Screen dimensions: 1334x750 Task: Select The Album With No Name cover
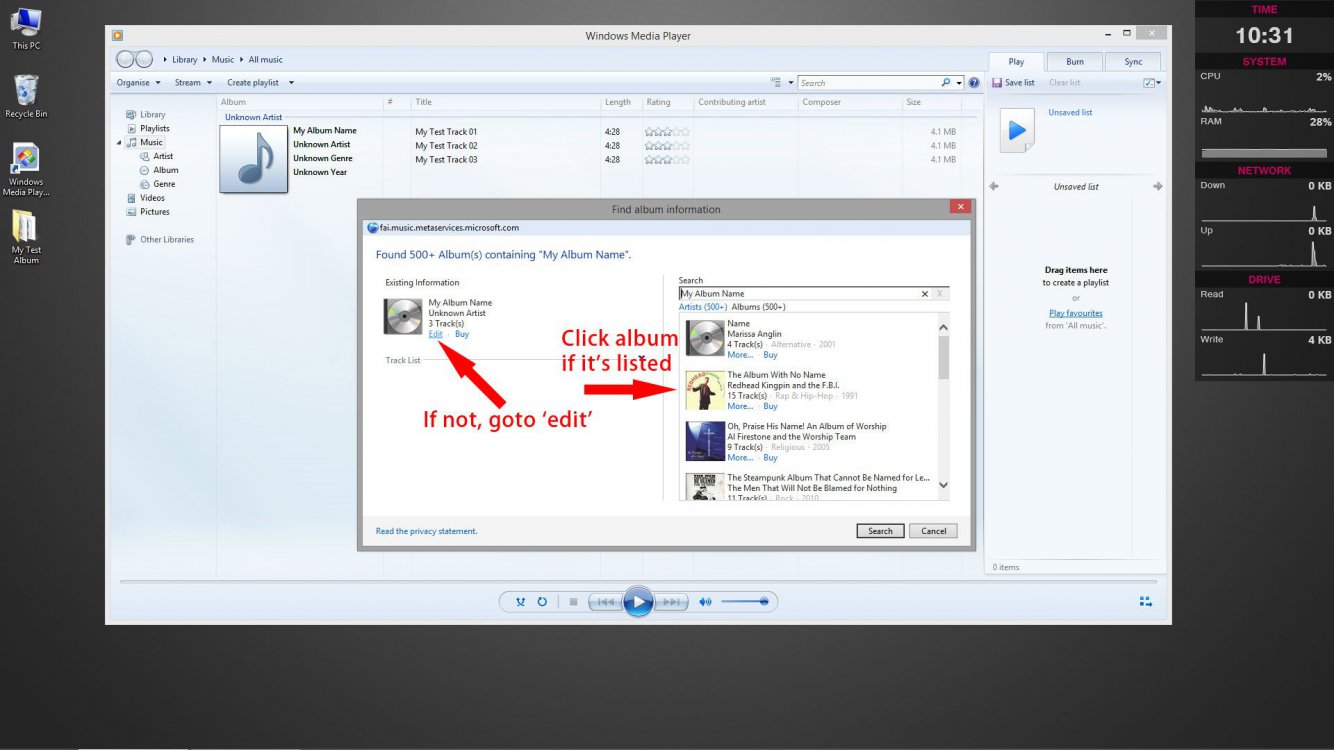coord(705,390)
